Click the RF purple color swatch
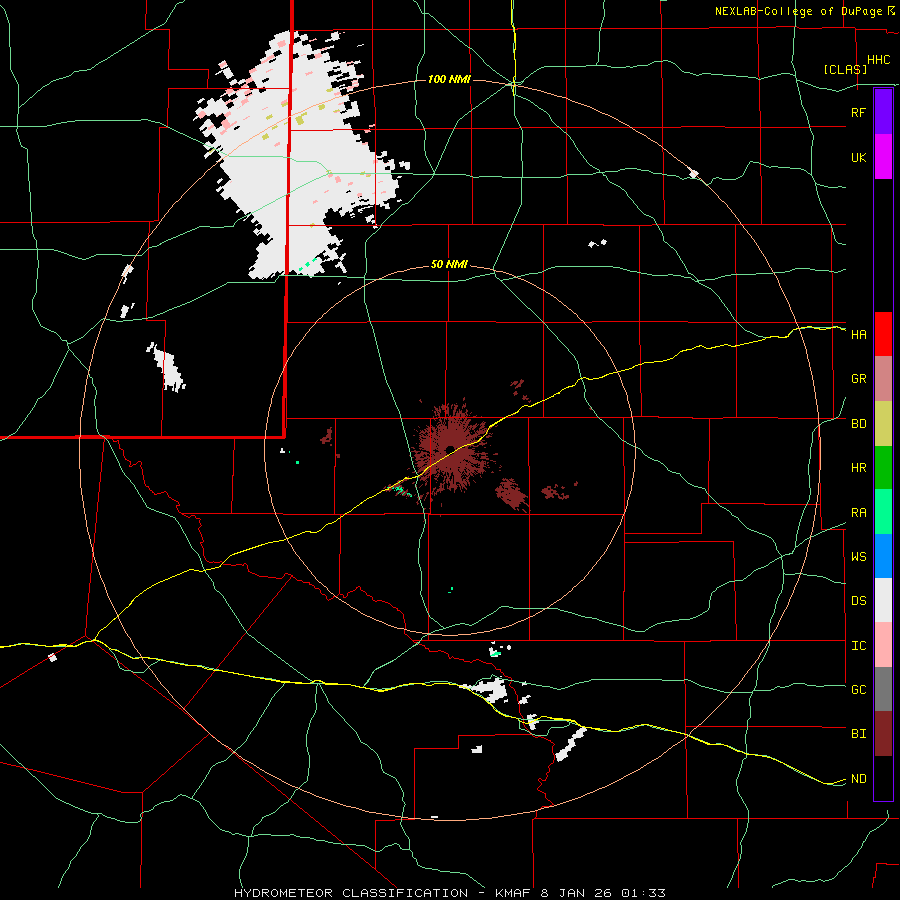Viewport: 900px width, 900px height. coord(883,112)
